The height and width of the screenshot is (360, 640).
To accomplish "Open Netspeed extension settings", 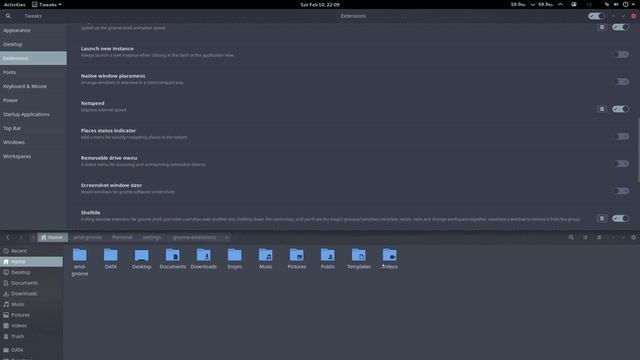I will coord(602,109).
